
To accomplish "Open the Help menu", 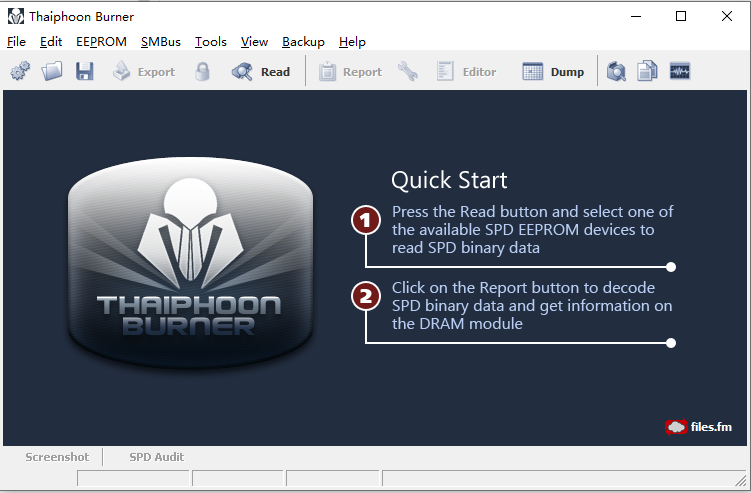I will [x=352, y=42].
